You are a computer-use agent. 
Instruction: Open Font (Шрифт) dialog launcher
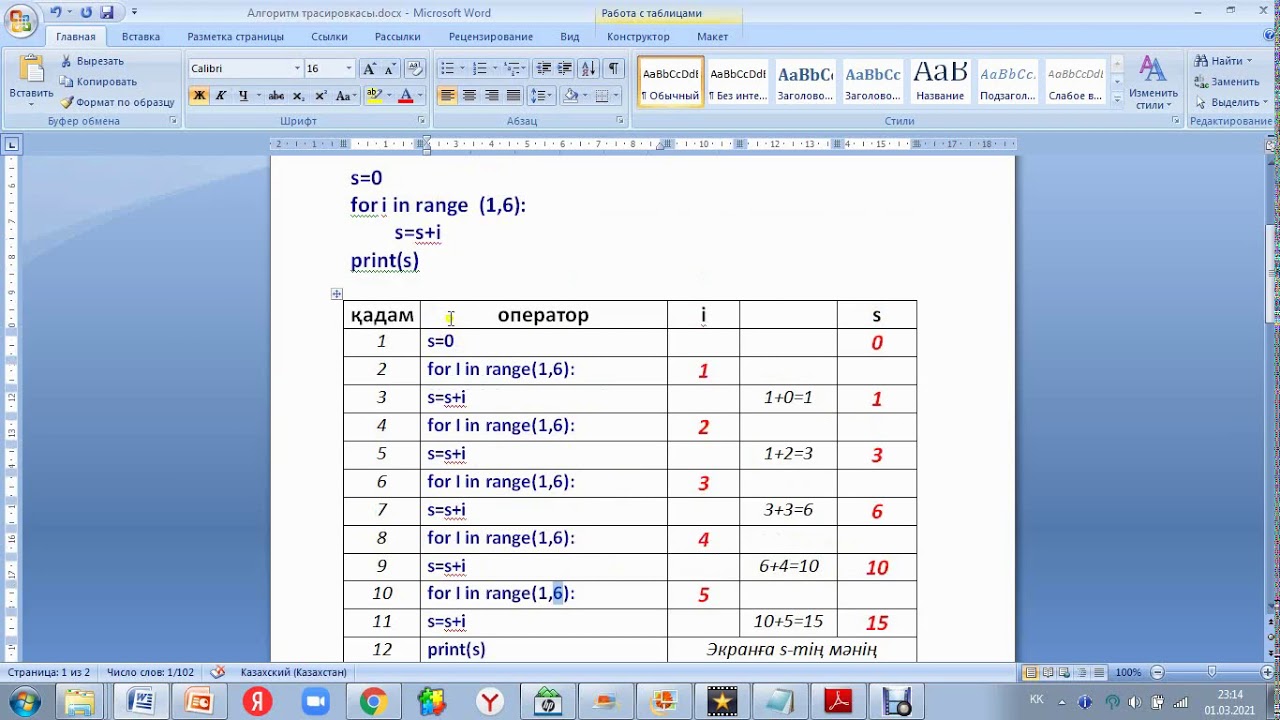point(421,120)
